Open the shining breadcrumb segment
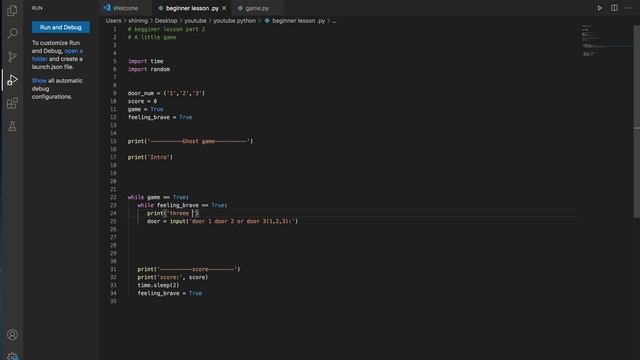Image resolution: width=640 pixels, height=360 pixels. tap(138, 20)
